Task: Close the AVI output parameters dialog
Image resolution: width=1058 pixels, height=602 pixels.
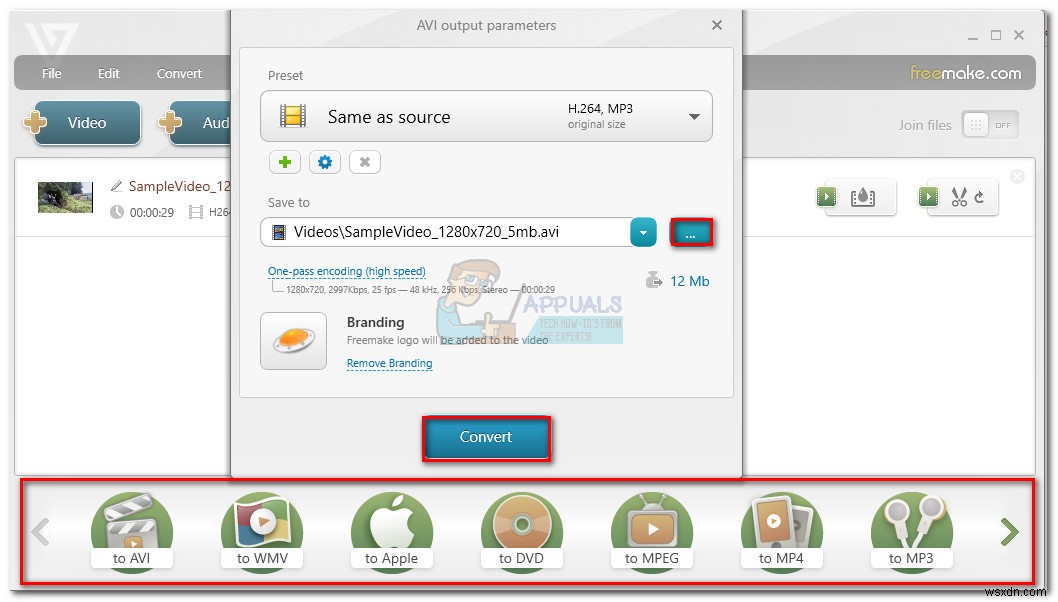Action: coord(717,25)
